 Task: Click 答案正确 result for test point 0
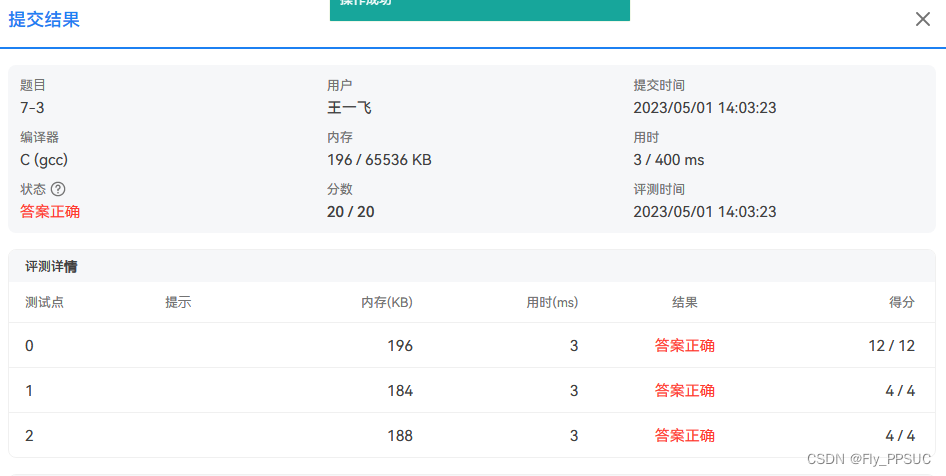point(685,346)
